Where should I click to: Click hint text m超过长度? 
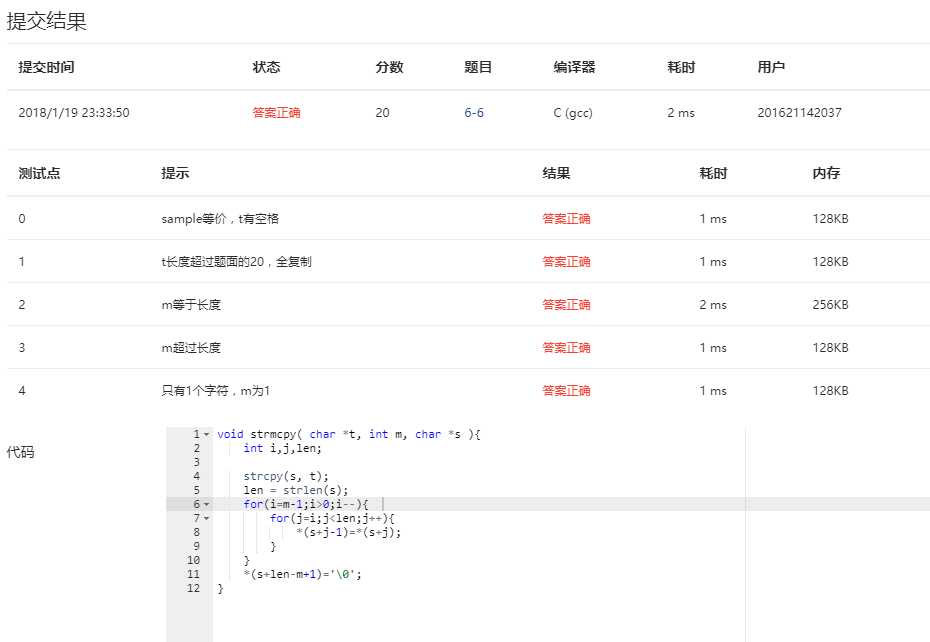click(191, 348)
